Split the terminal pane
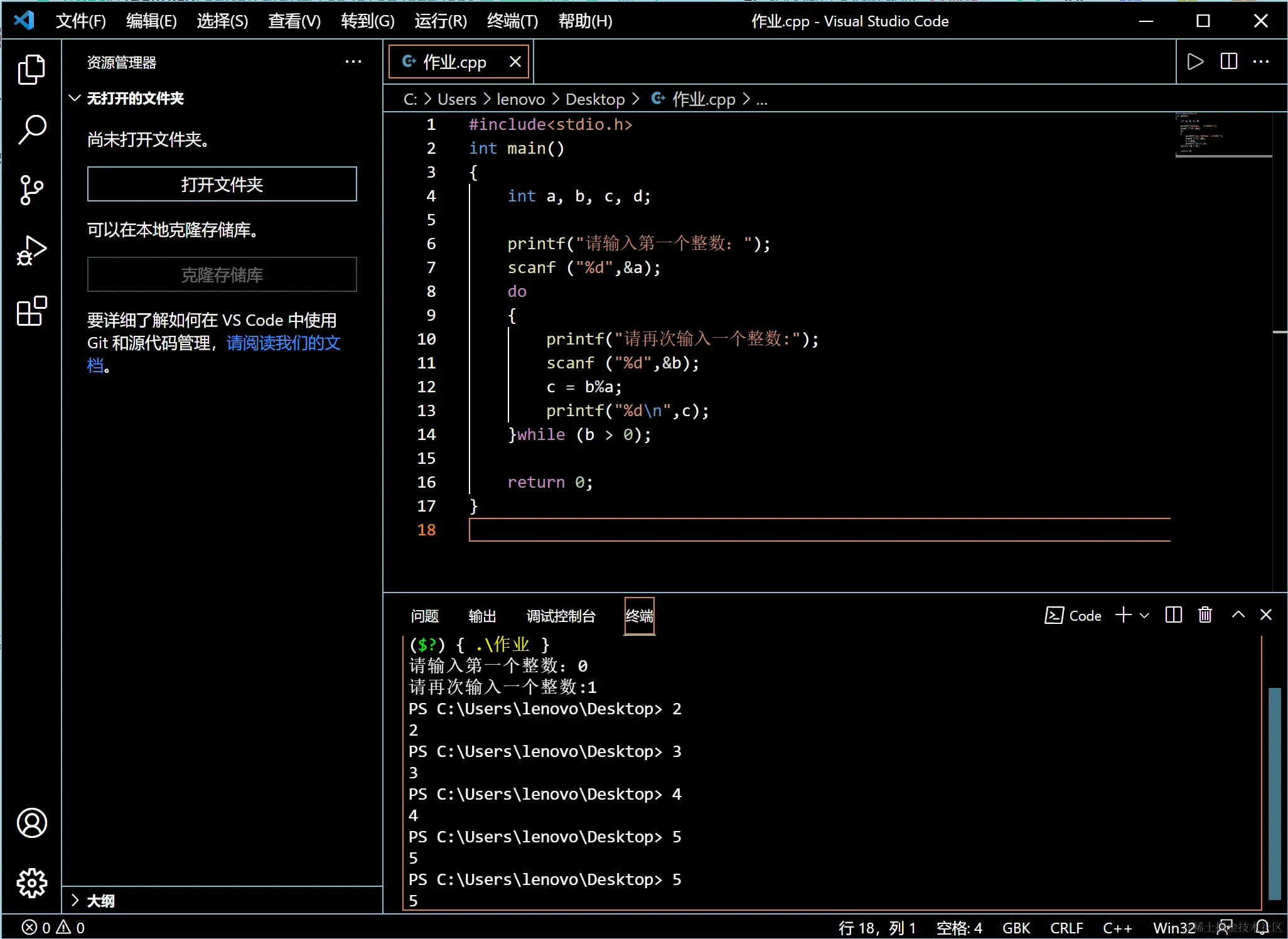The image size is (1288, 939). tap(1173, 615)
